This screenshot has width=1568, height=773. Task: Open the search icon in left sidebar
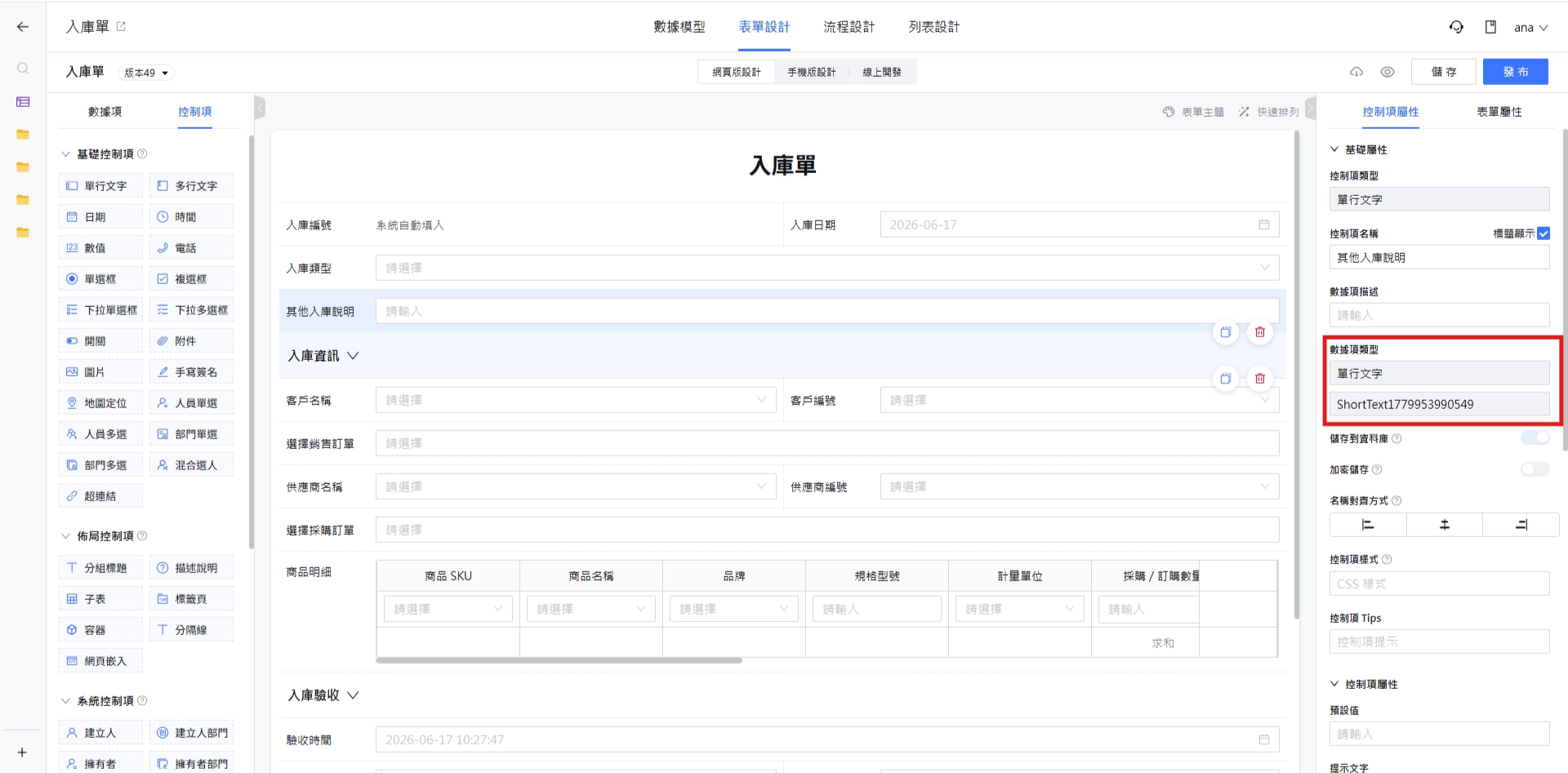23,69
